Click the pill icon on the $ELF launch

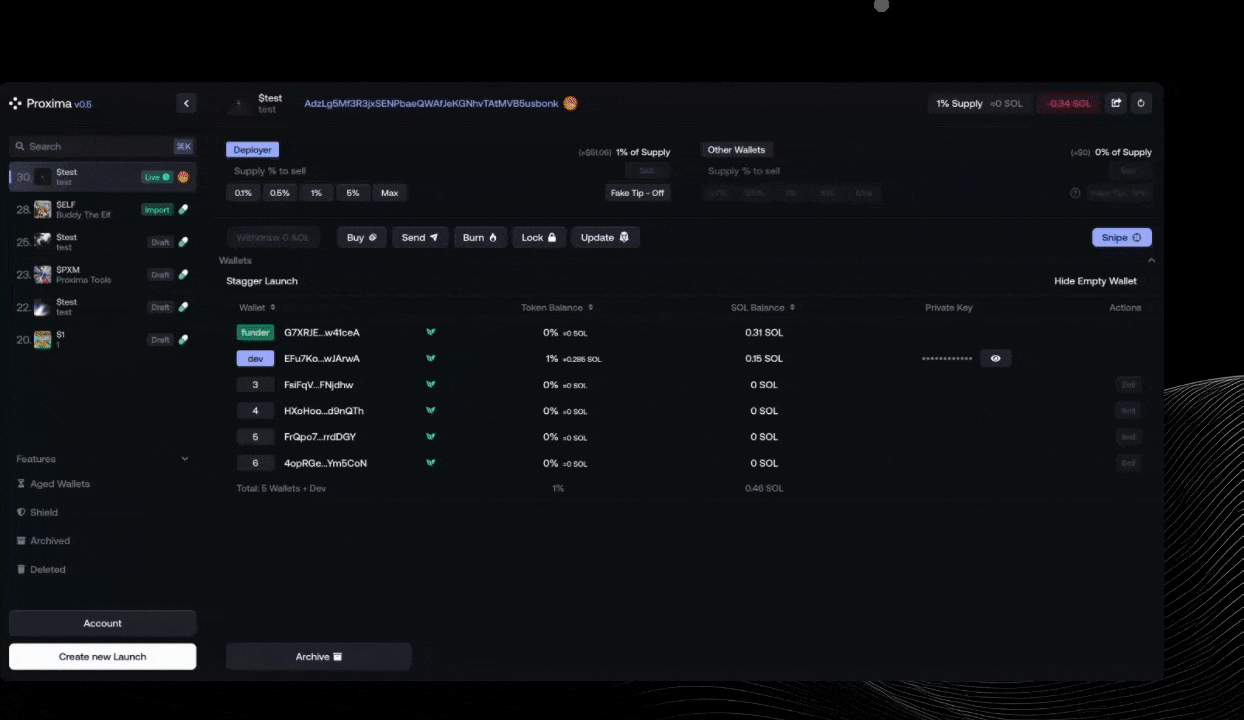tap(183, 209)
